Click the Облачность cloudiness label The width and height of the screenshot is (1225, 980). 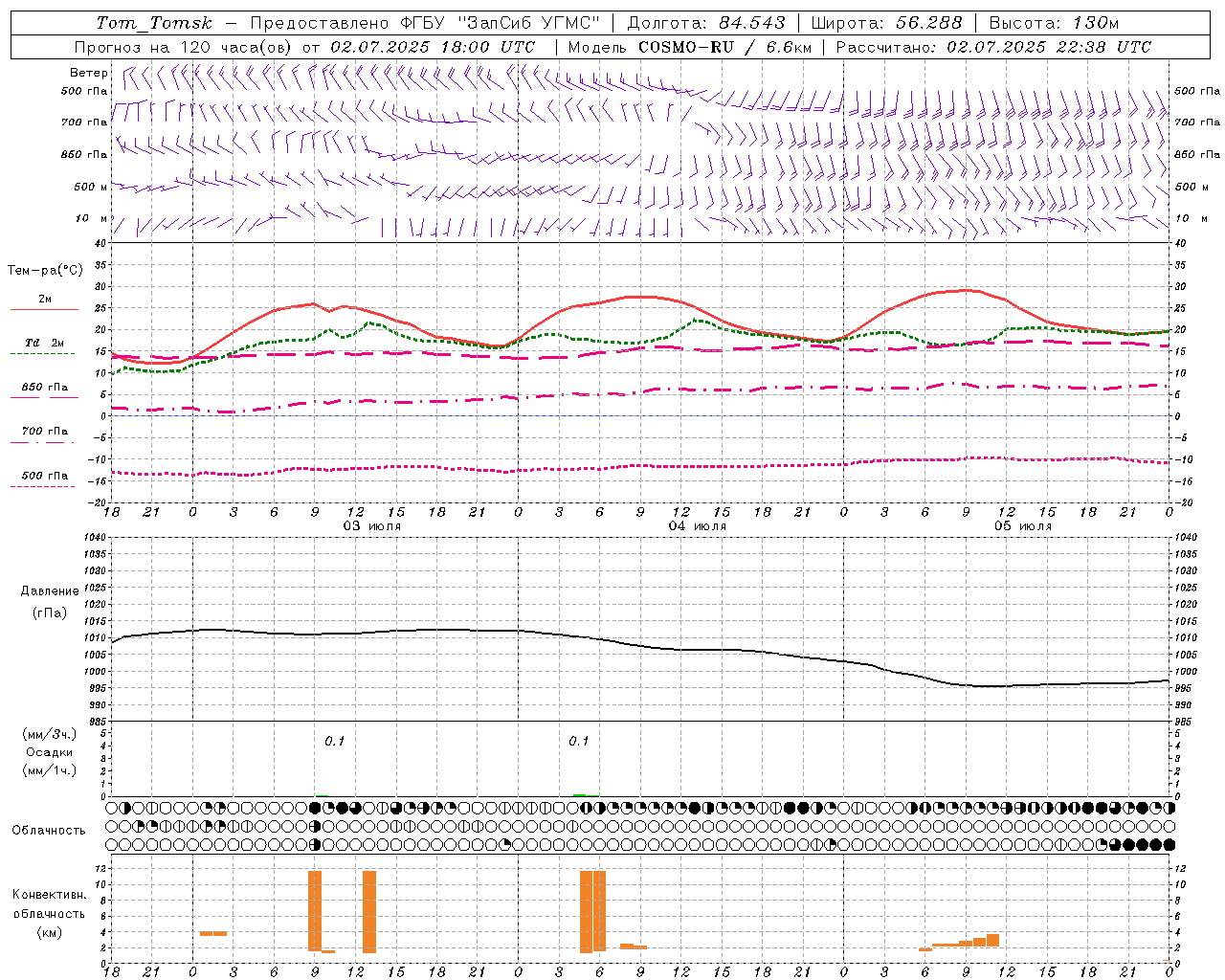point(49,830)
